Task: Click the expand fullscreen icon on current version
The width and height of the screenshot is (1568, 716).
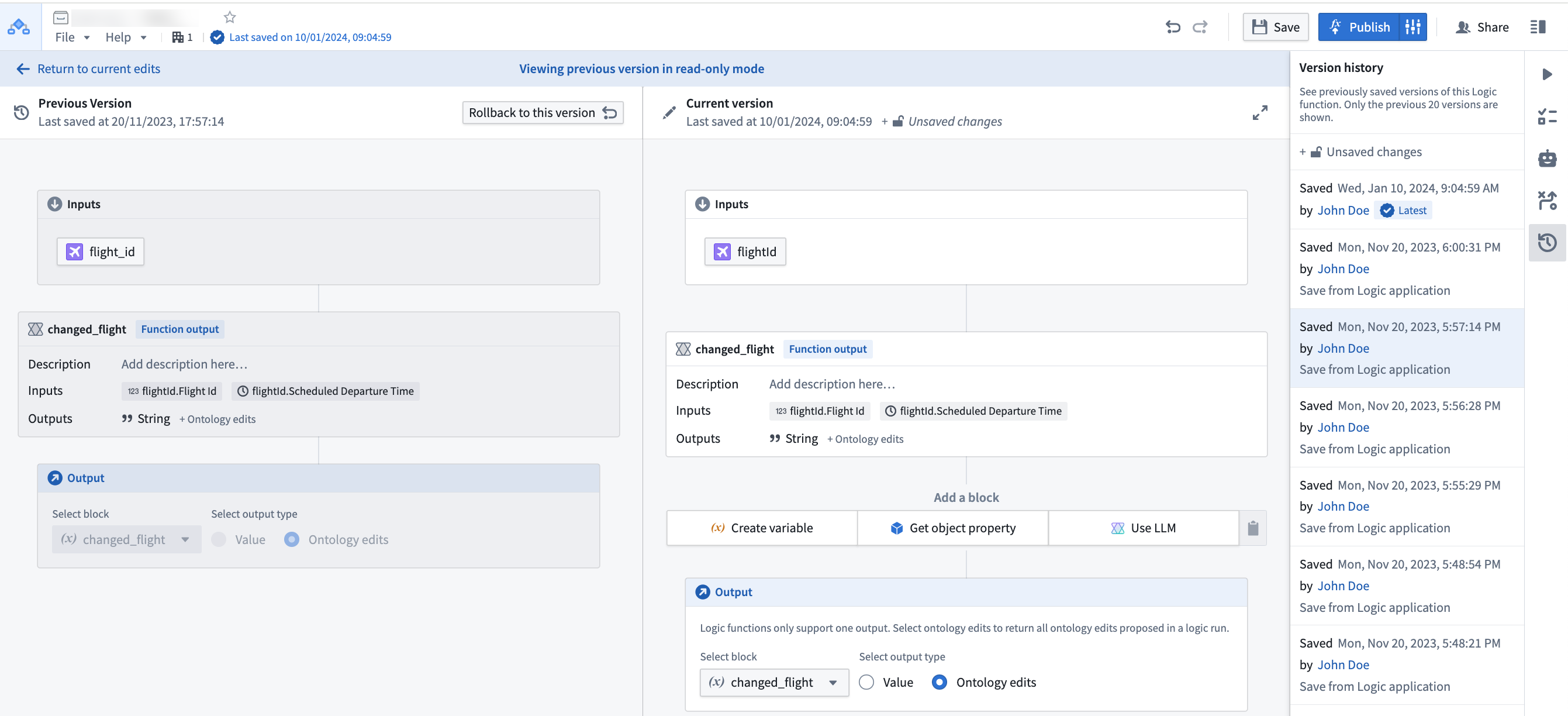Action: click(x=1261, y=112)
